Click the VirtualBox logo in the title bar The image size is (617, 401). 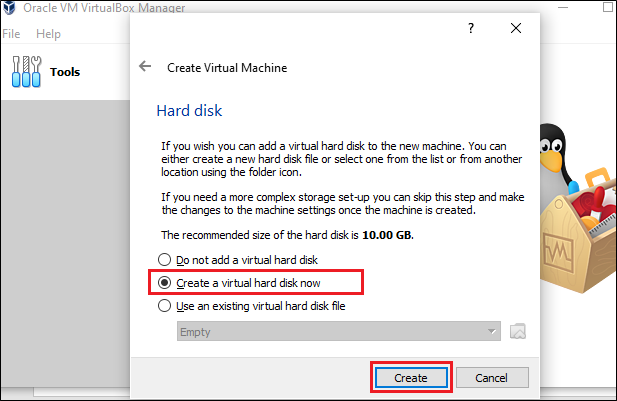(9, 7)
